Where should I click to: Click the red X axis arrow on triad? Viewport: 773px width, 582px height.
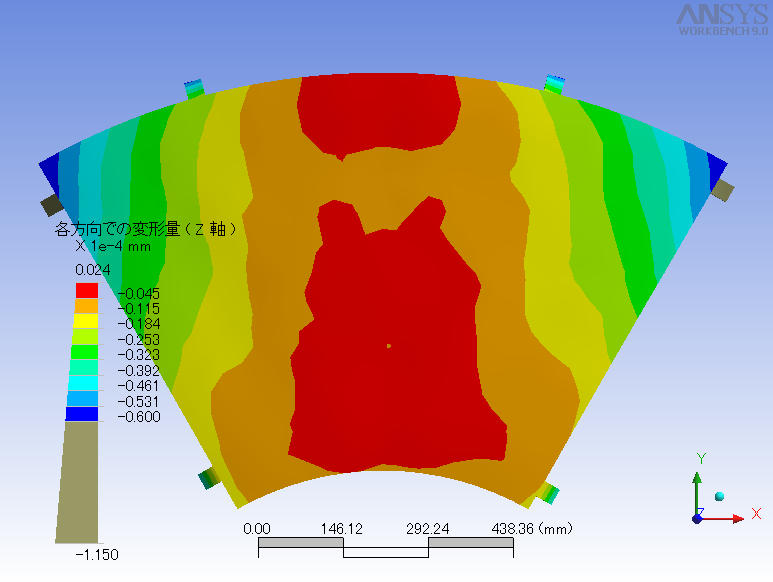point(724,518)
